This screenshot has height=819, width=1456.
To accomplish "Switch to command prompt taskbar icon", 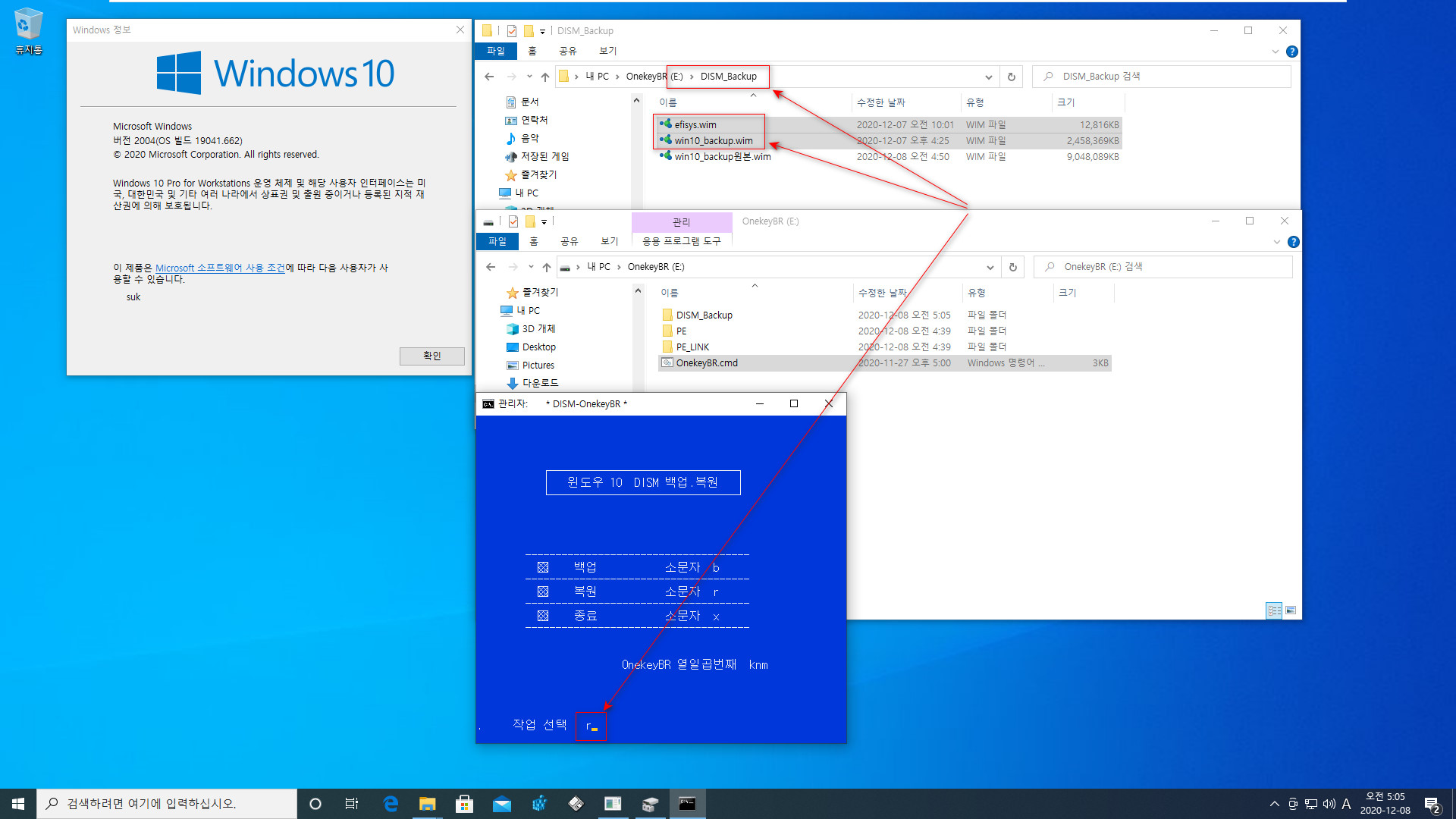I will click(x=687, y=804).
